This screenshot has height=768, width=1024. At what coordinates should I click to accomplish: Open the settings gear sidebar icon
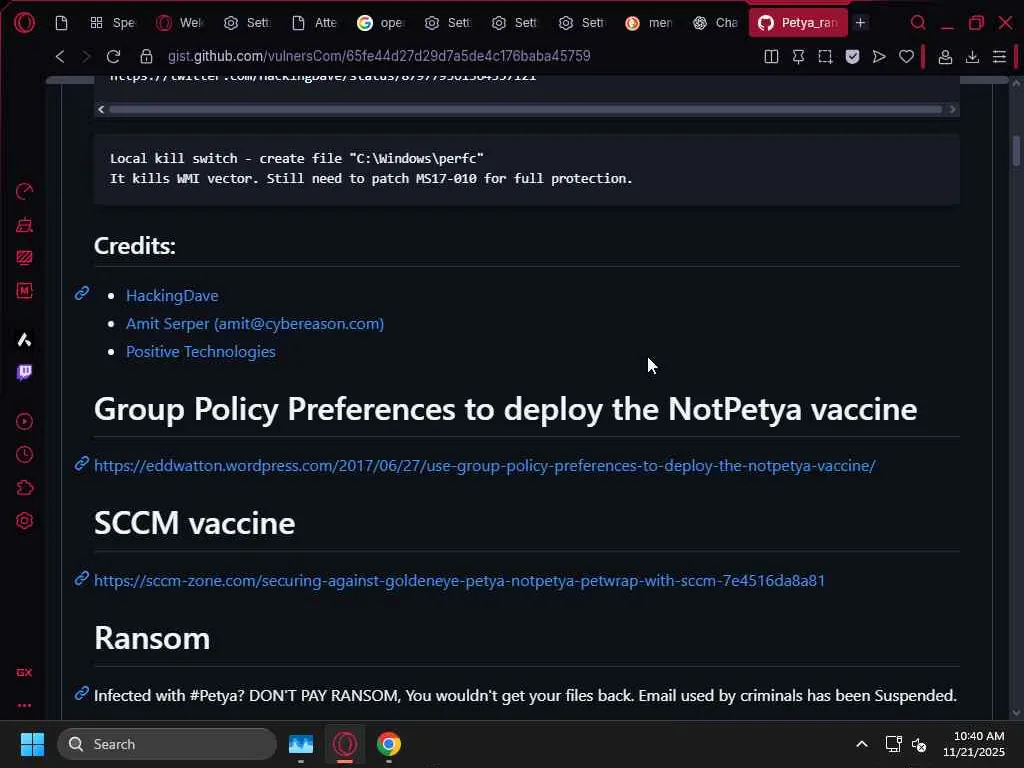tap(24, 521)
